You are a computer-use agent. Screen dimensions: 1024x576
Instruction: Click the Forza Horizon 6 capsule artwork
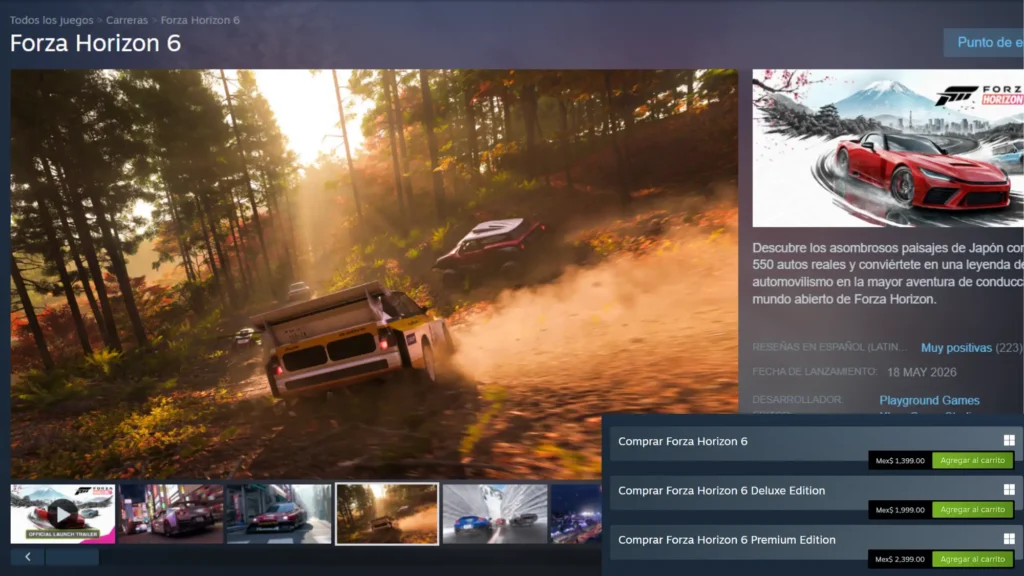888,148
